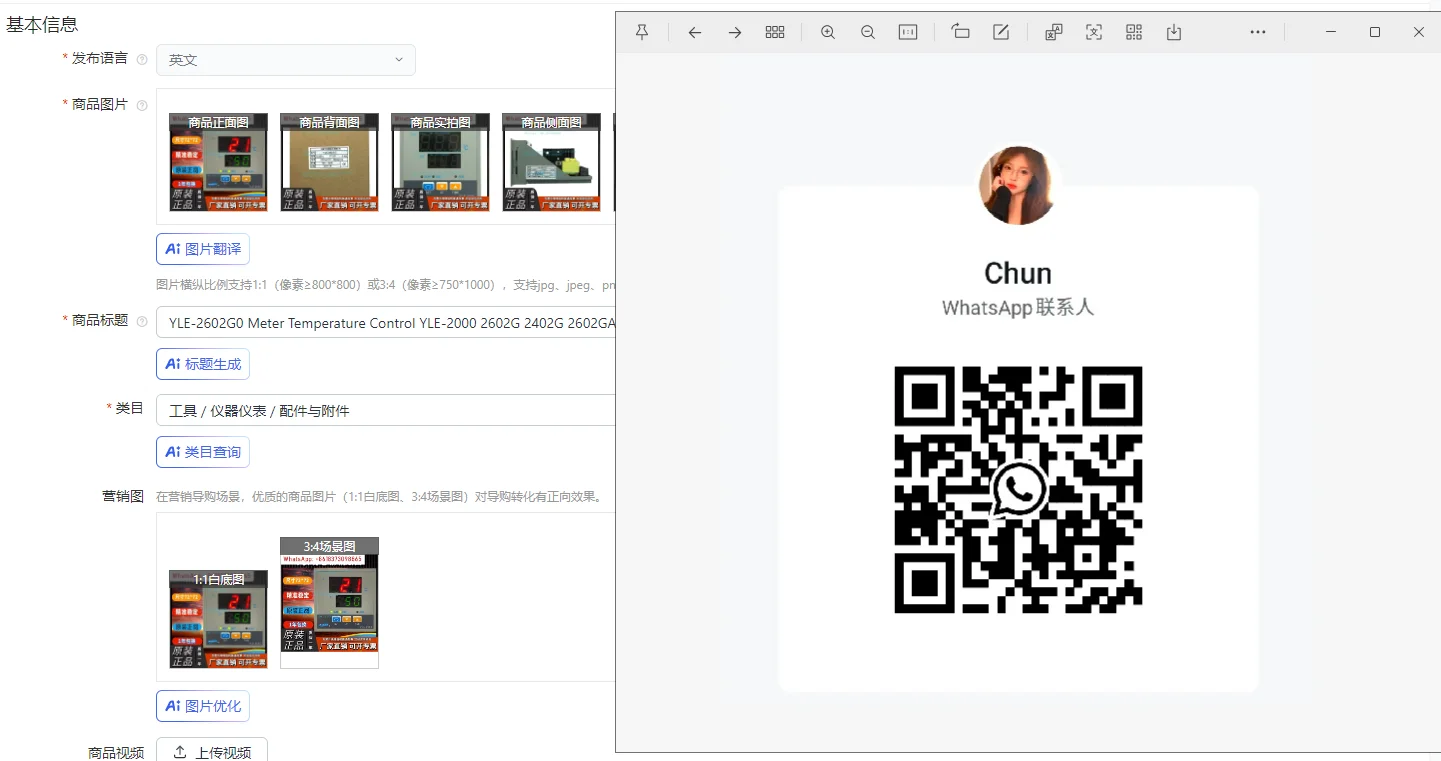The width and height of the screenshot is (1441, 761).
Task: Select the 1:1白底图 marketing thumbnail
Action: point(219,619)
